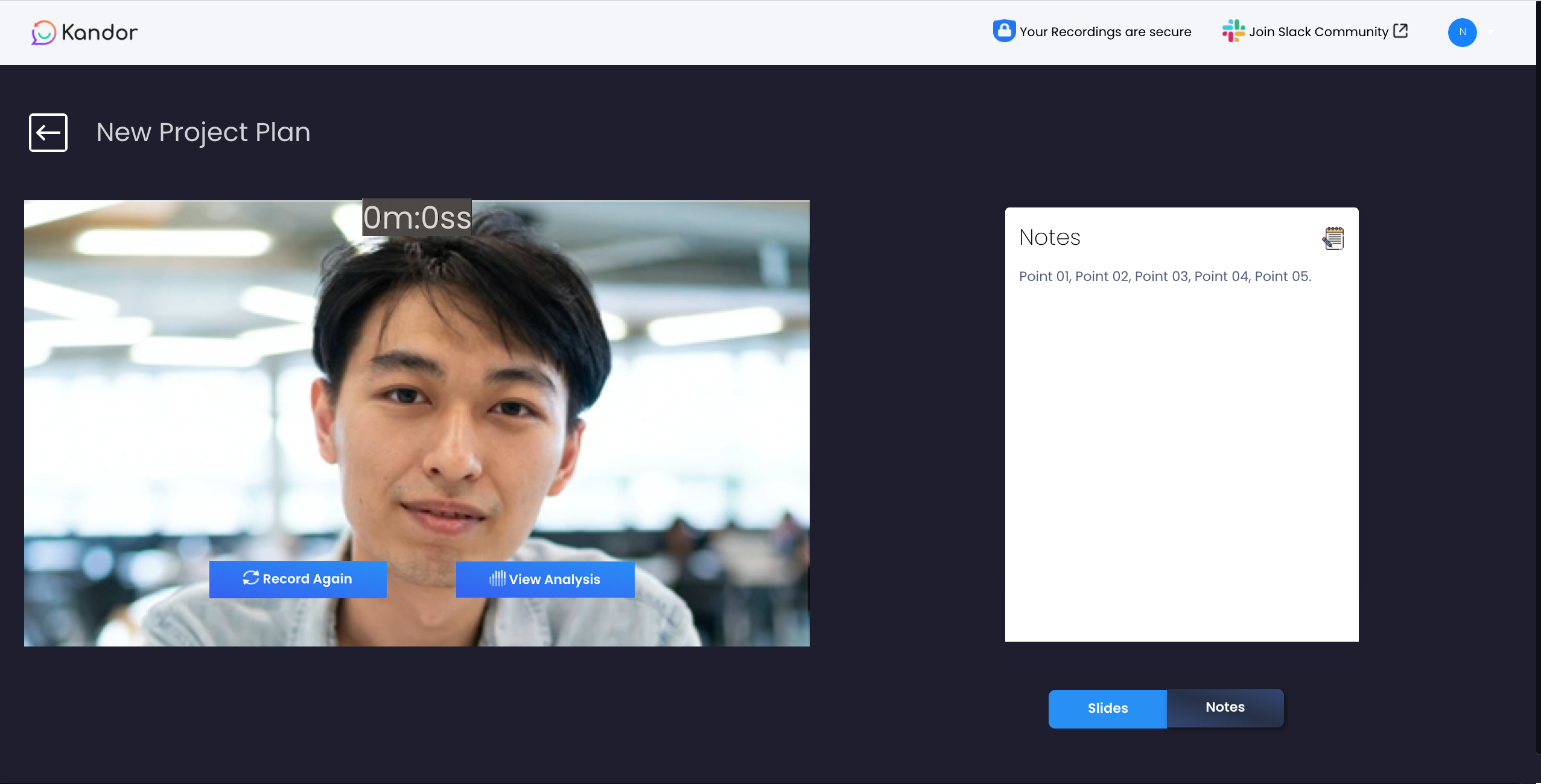The width and height of the screenshot is (1541, 784).
Task: Open the N user avatar menu
Action: (x=1462, y=32)
